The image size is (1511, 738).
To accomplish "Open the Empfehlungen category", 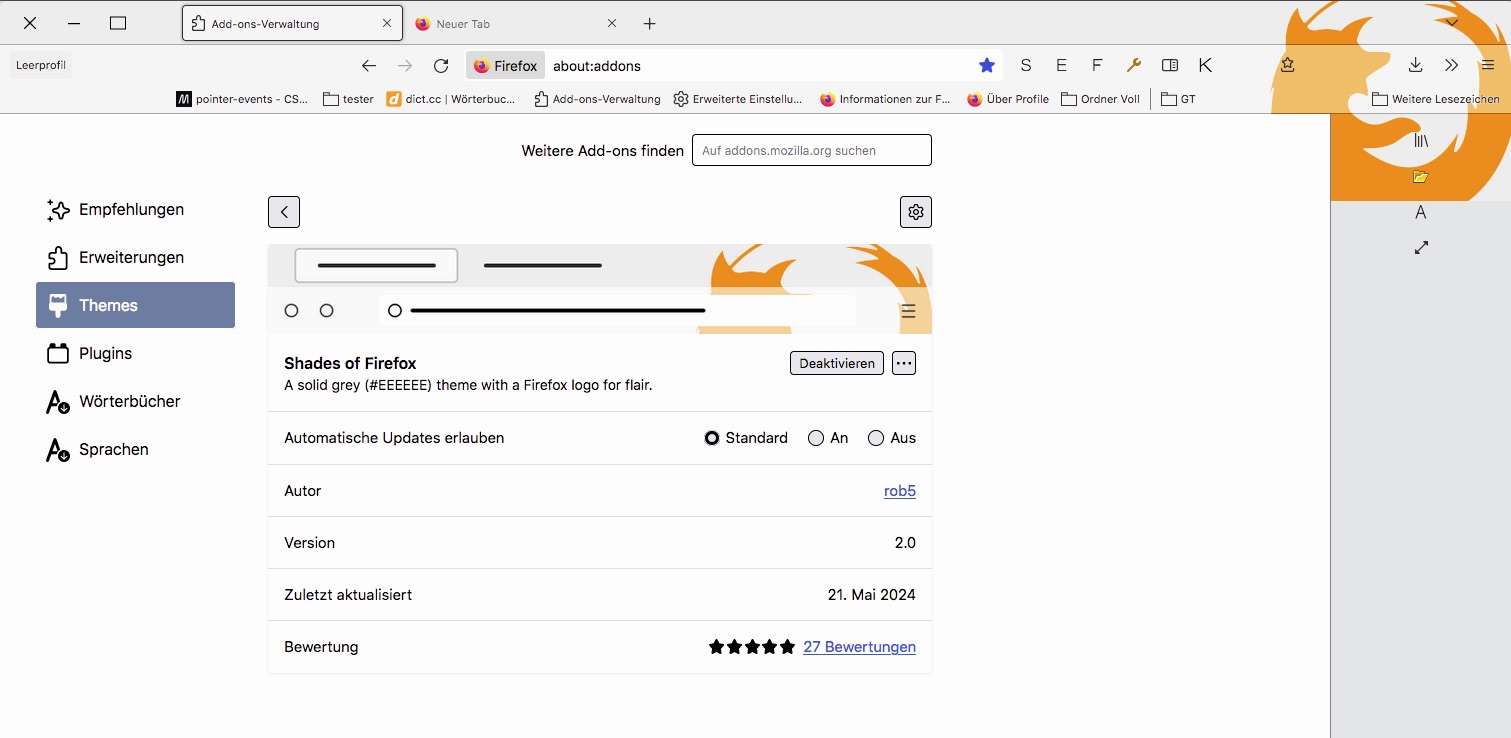I will click(x=135, y=210).
